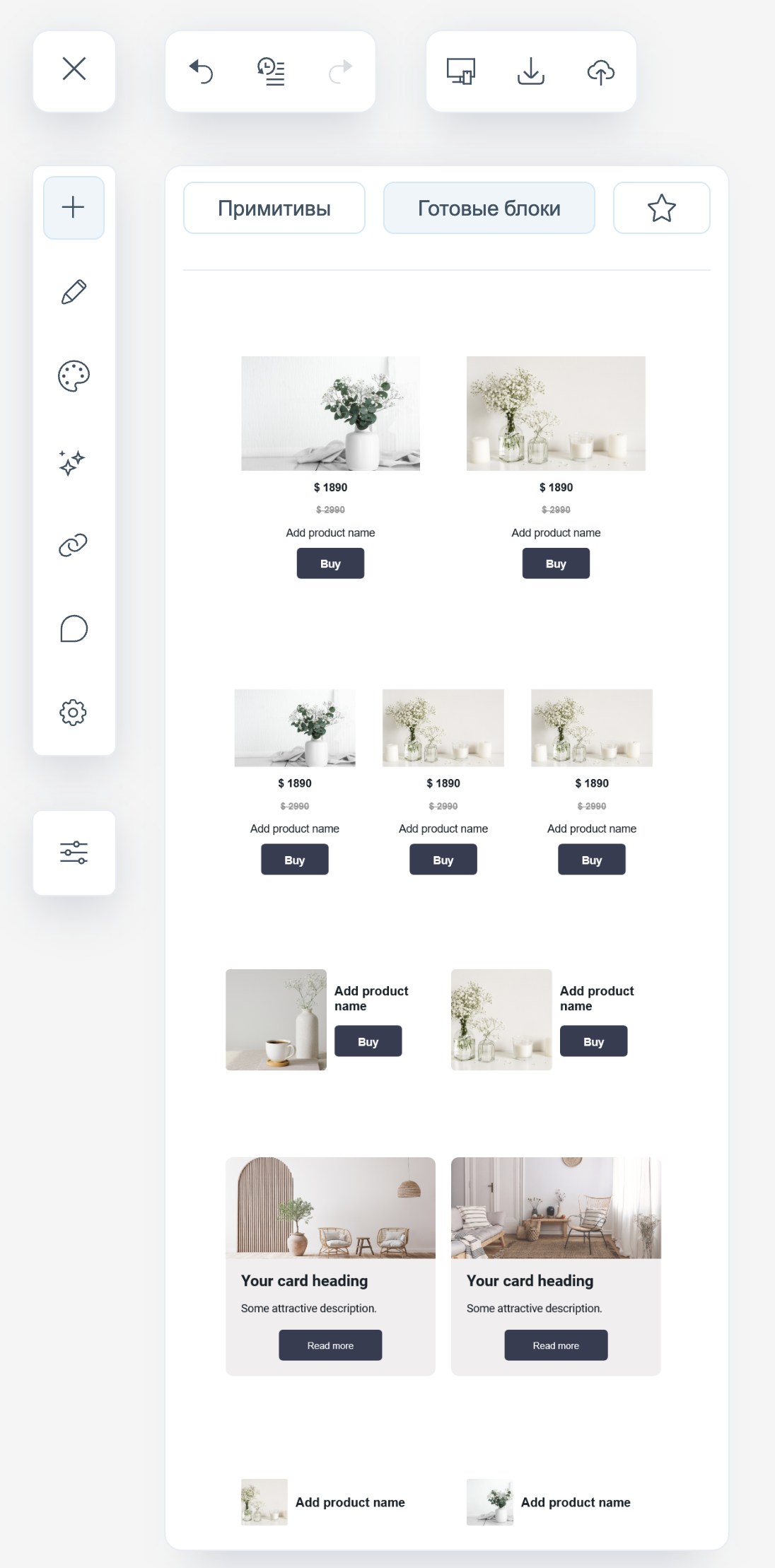Open the star favorites tab

[662, 208]
